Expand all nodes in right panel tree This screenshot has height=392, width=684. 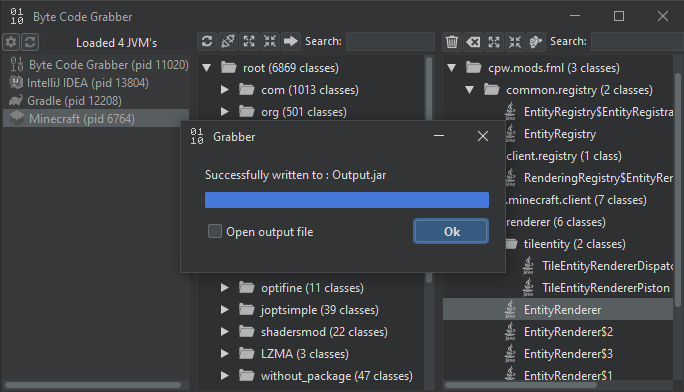tap(494, 42)
